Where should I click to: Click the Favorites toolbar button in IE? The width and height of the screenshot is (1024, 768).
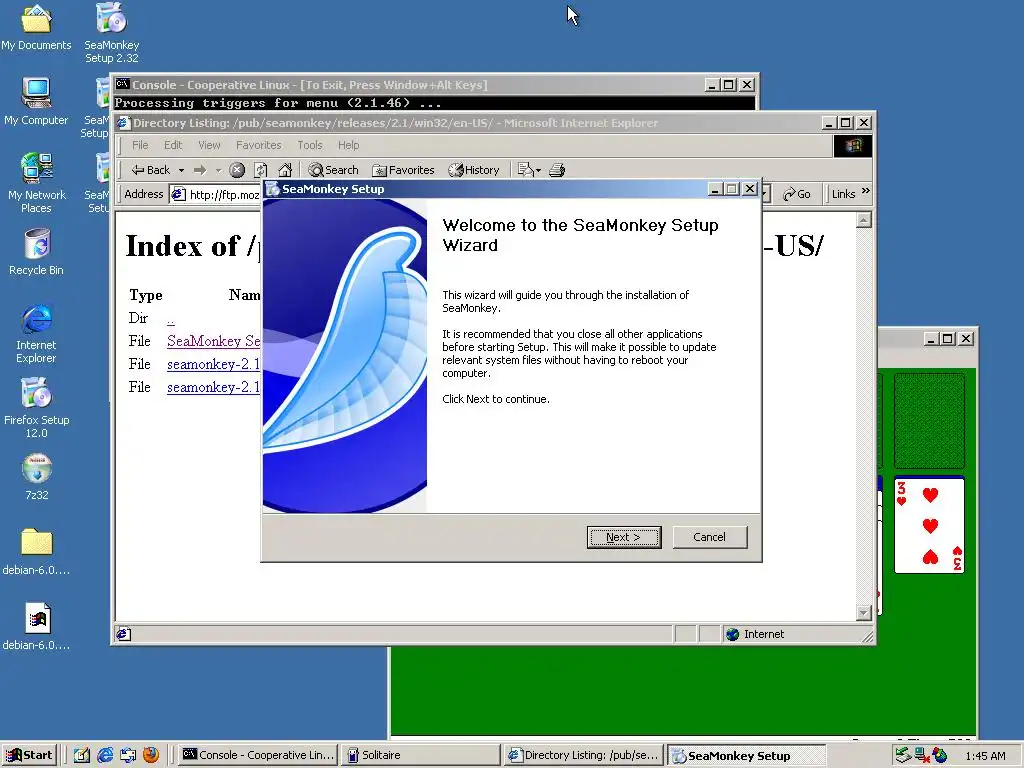(403, 170)
